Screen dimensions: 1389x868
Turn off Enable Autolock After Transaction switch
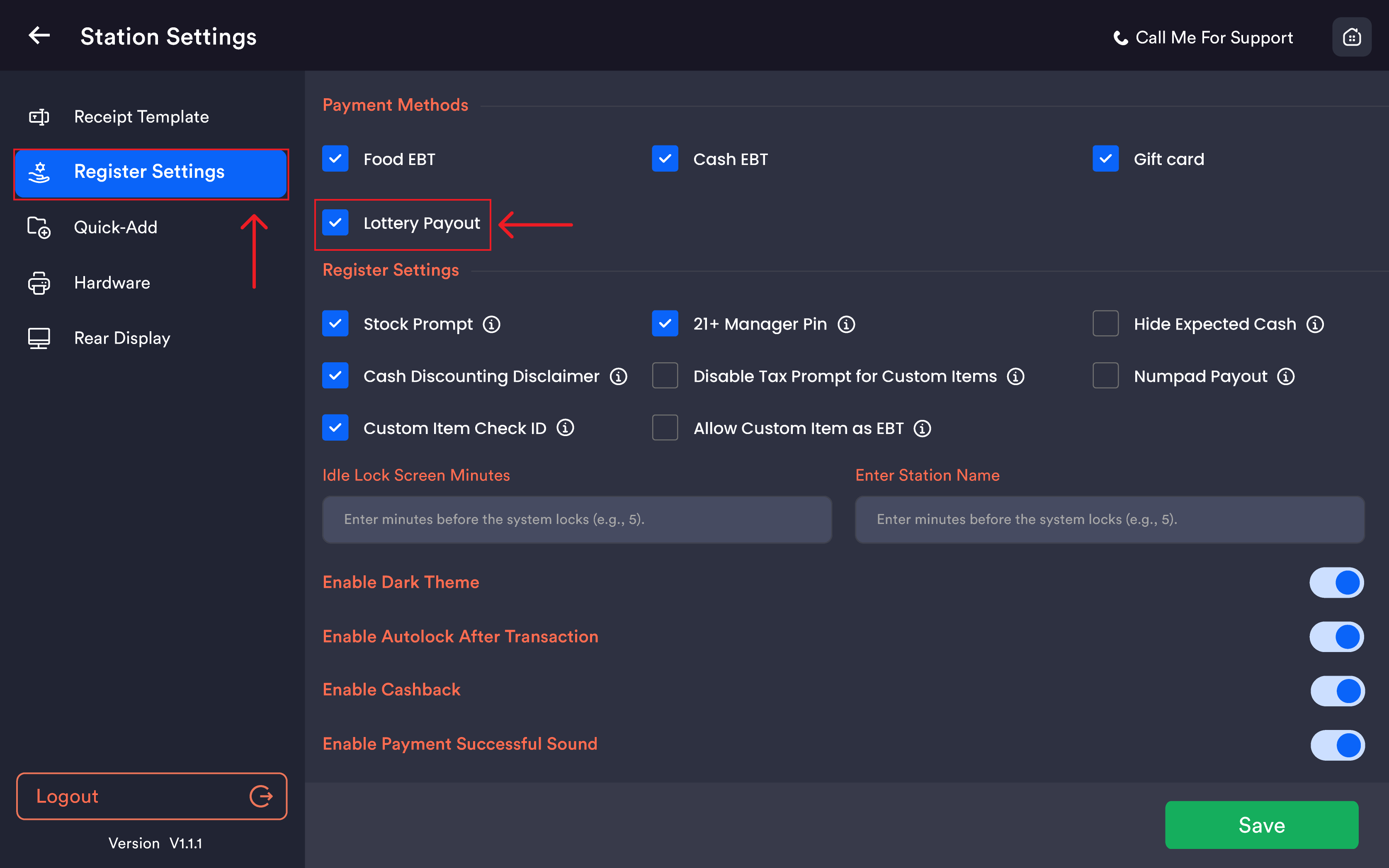tap(1336, 637)
